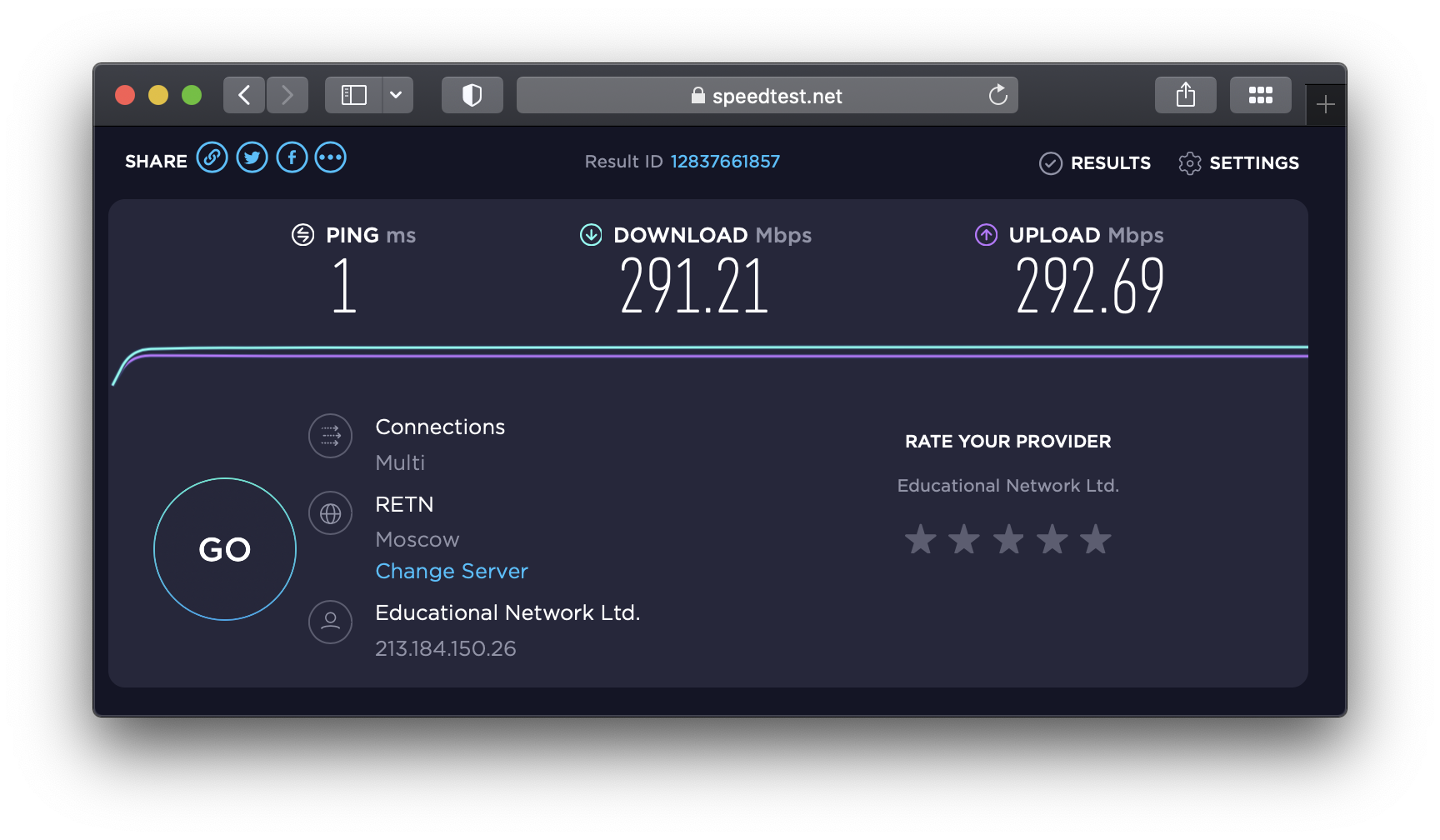Expand the sidebar dropdown arrow
1440x840 pixels.
(x=397, y=95)
